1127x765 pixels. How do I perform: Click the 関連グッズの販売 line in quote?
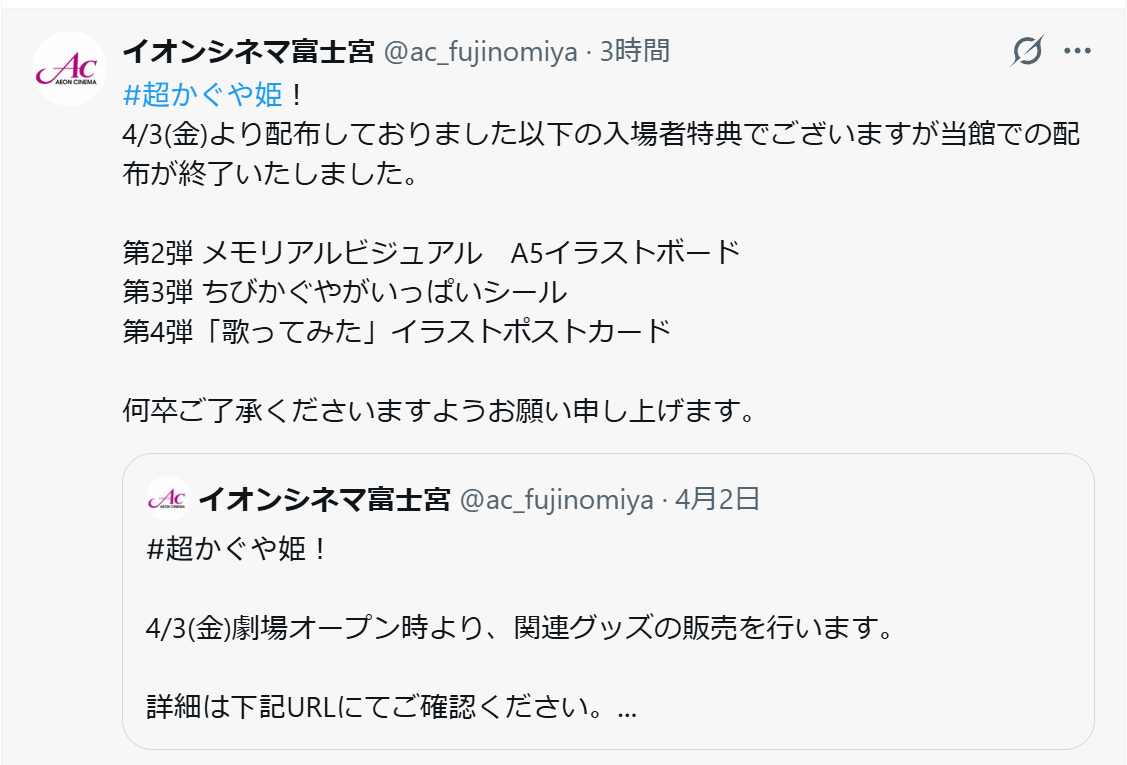tap(518, 629)
